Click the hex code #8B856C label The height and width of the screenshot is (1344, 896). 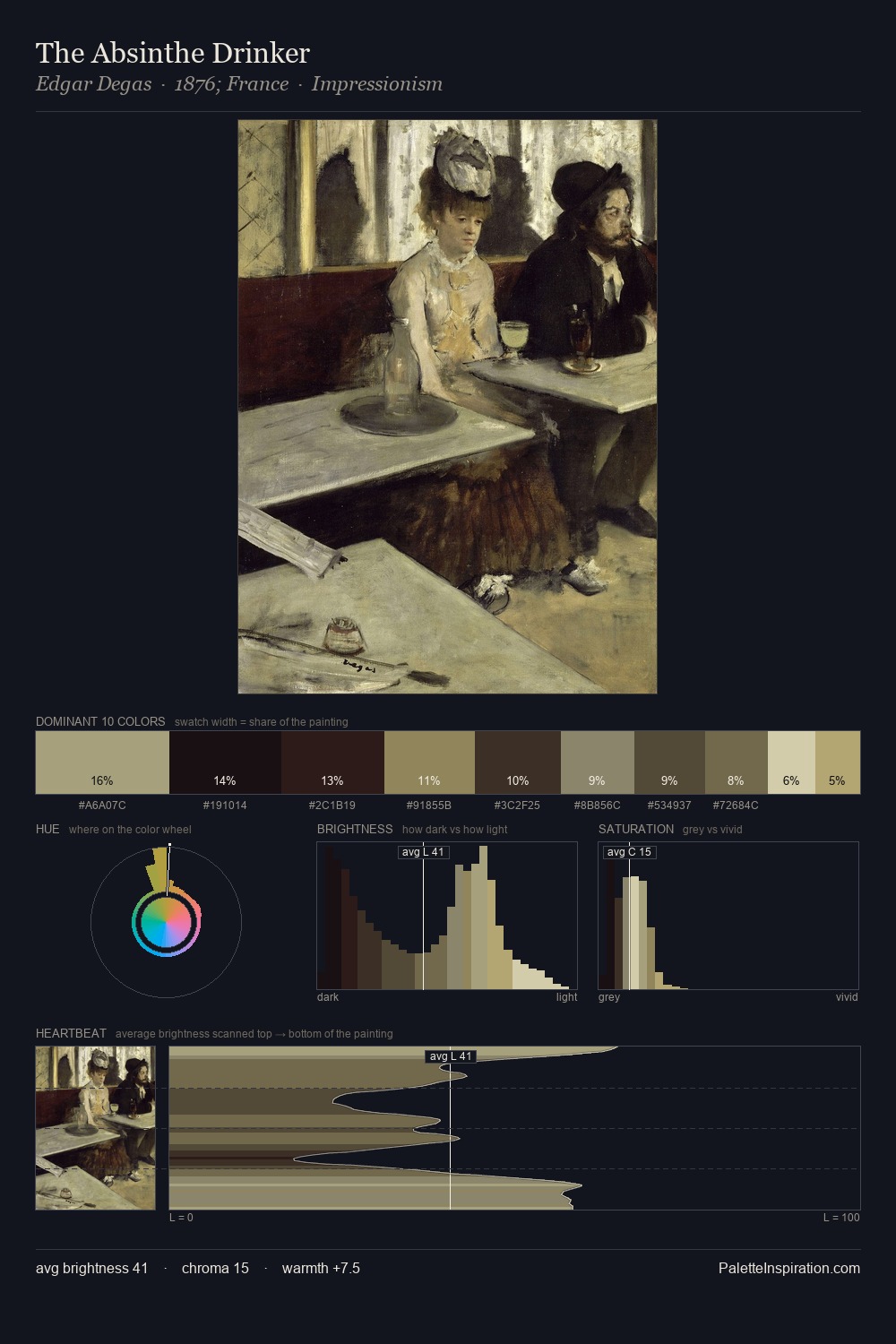click(598, 805)
